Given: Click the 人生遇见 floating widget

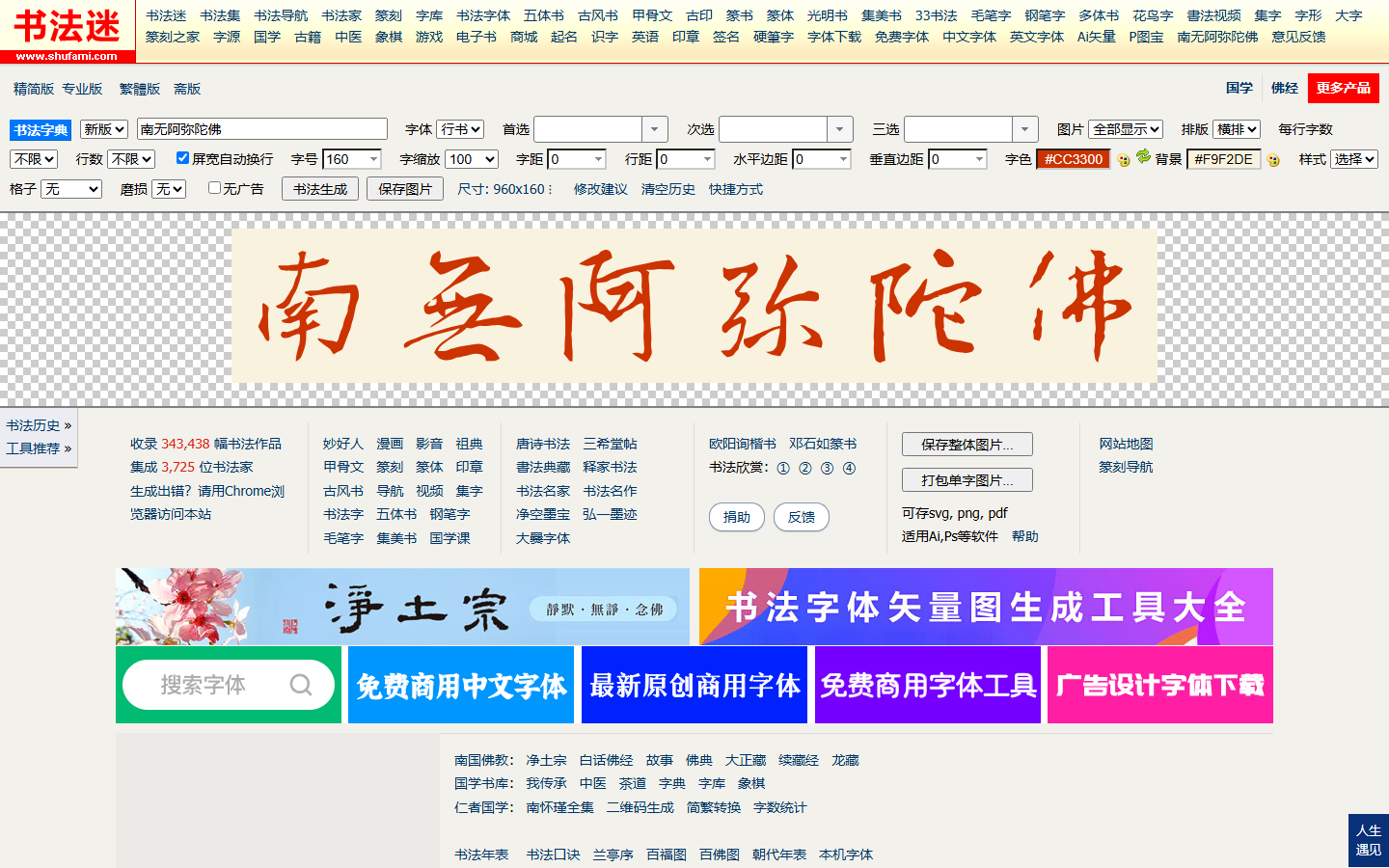Looking at the screenshot, I should (x=1369, y=840).
